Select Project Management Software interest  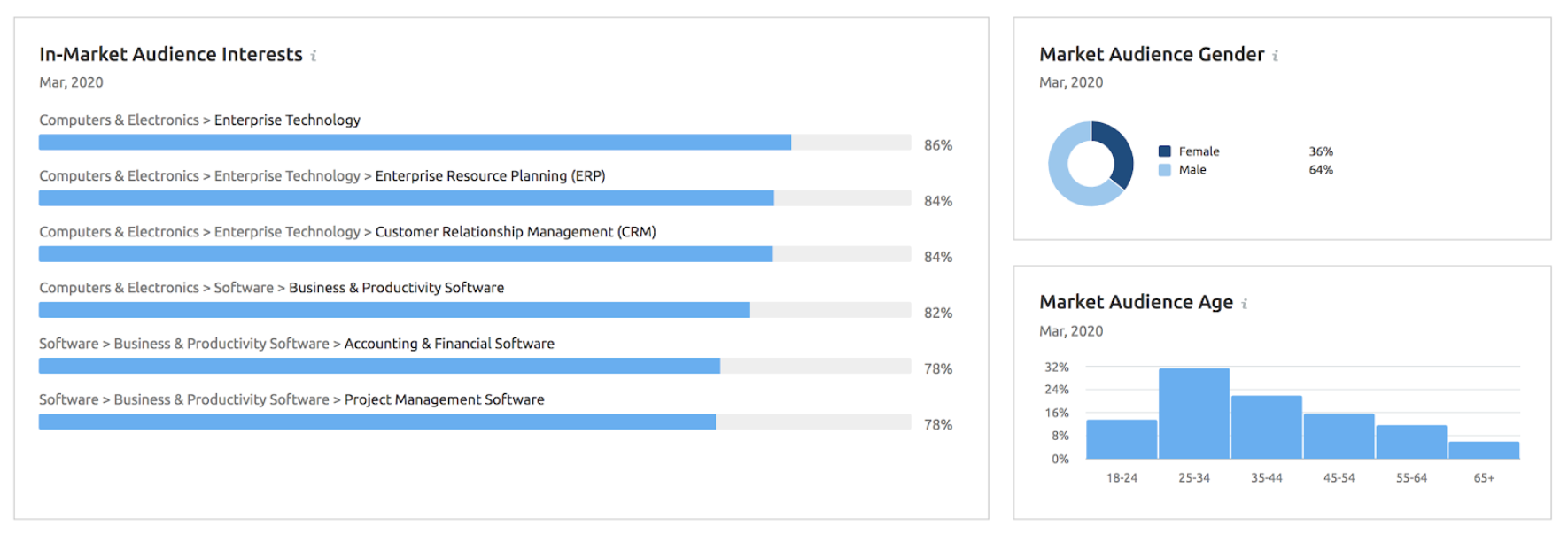click(444, 399)
